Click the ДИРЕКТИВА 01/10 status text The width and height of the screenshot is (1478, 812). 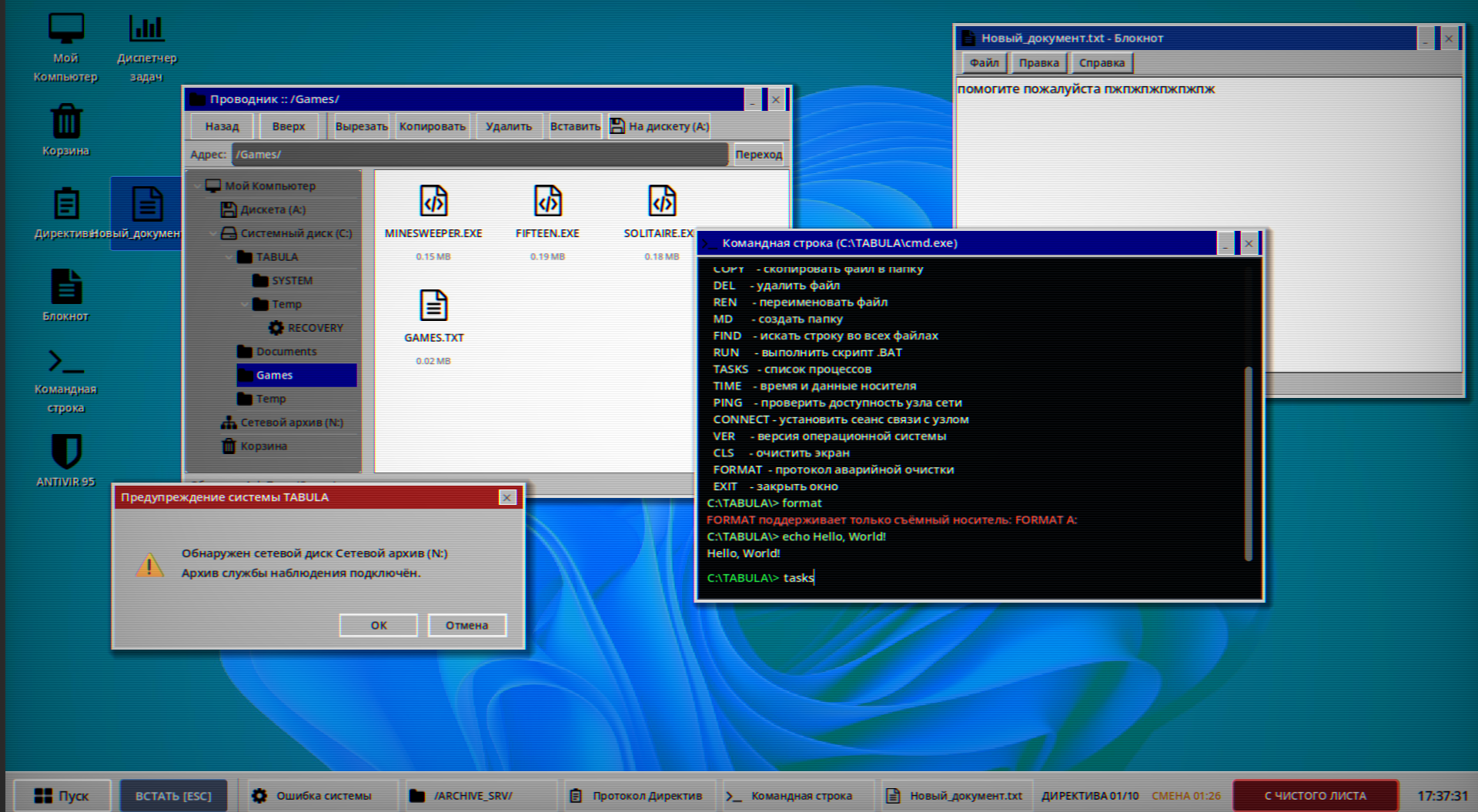(1090, 796)
